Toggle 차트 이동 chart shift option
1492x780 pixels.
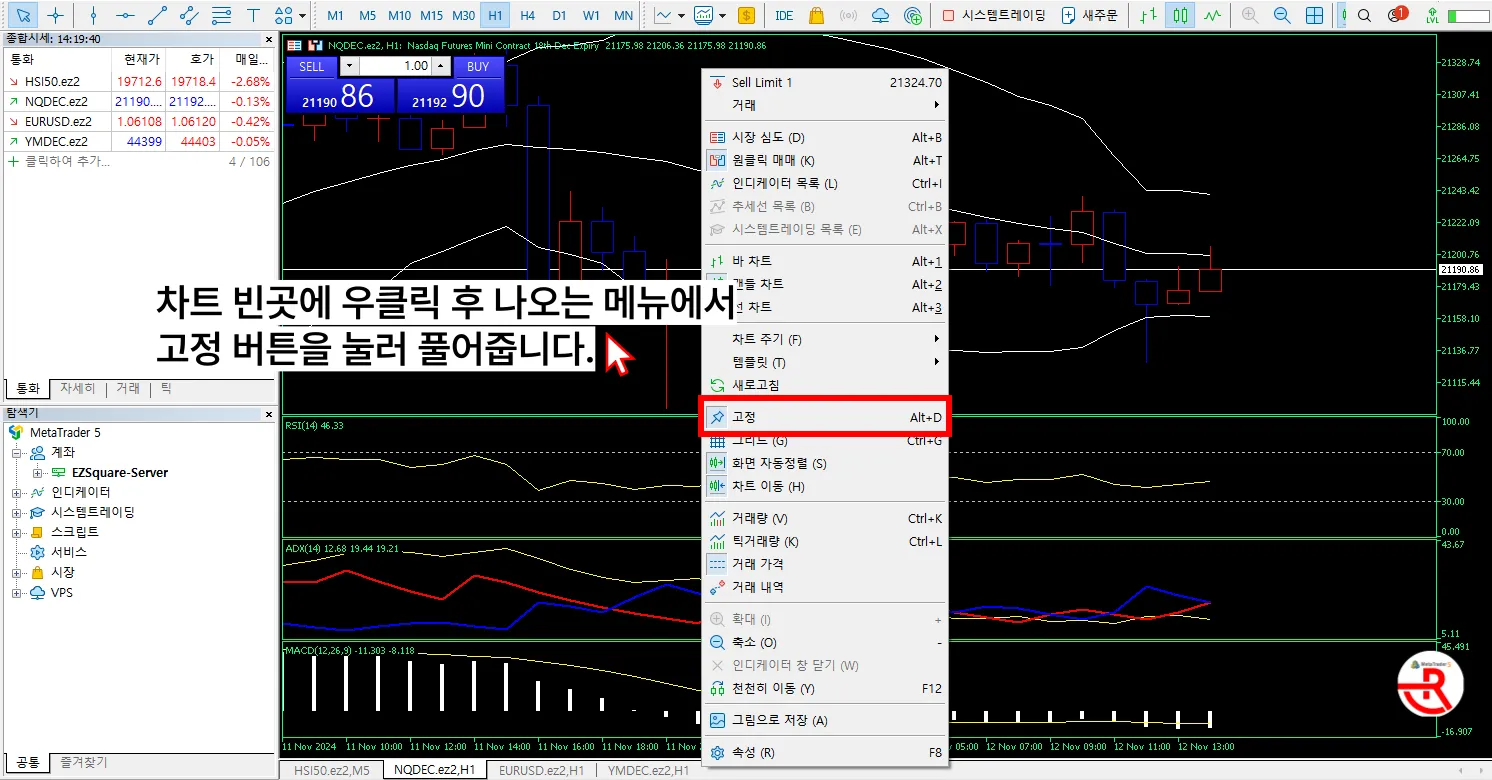[825, 487]
